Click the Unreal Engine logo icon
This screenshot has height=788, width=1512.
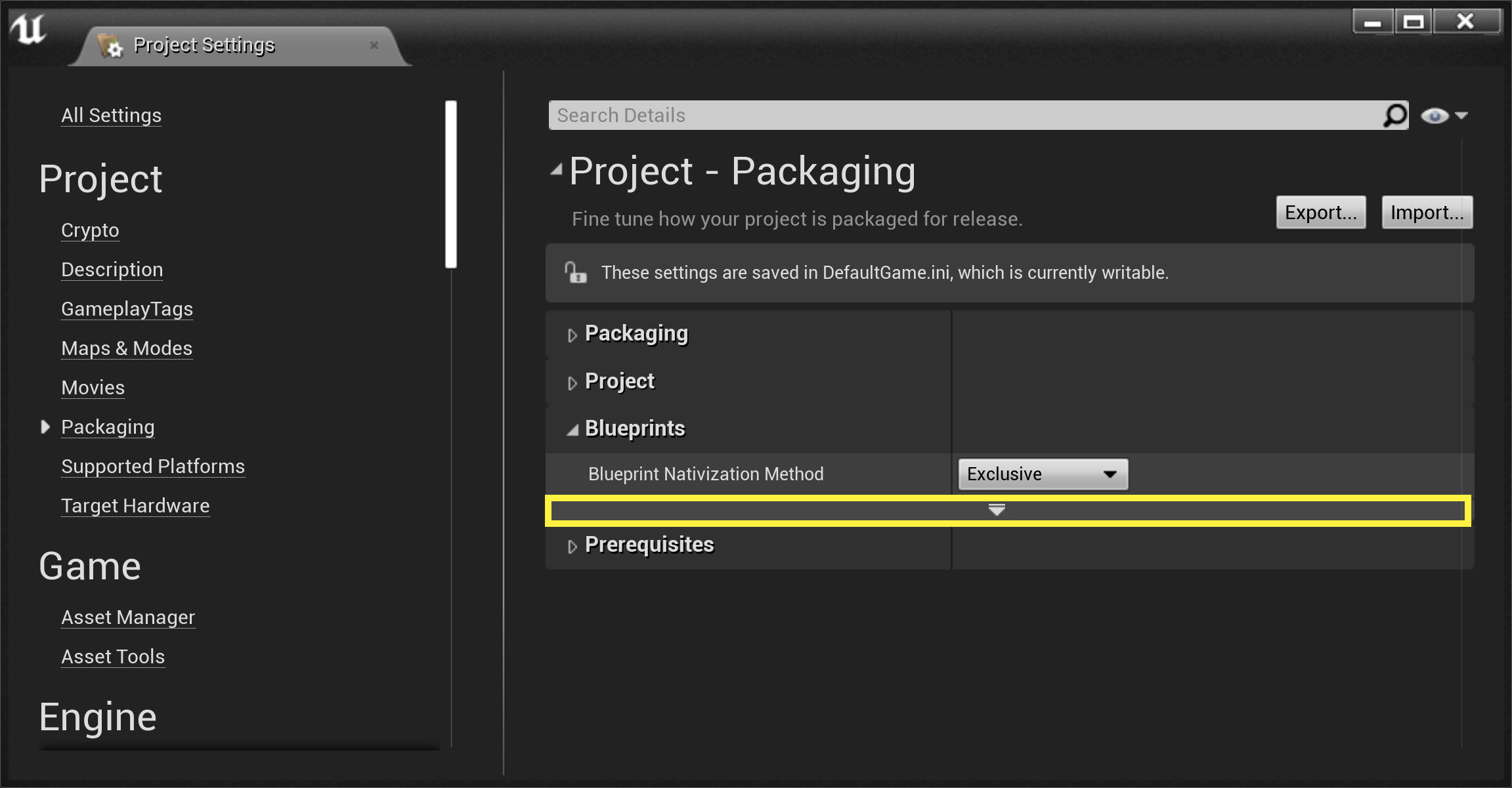click(x=28, y=29)
